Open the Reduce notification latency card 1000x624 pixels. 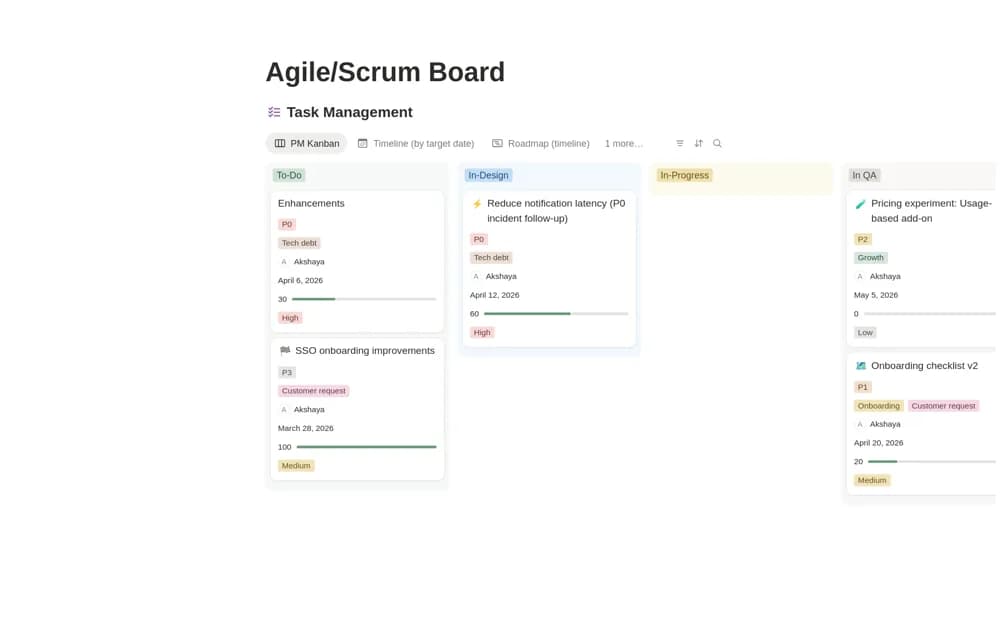point(549,269)
